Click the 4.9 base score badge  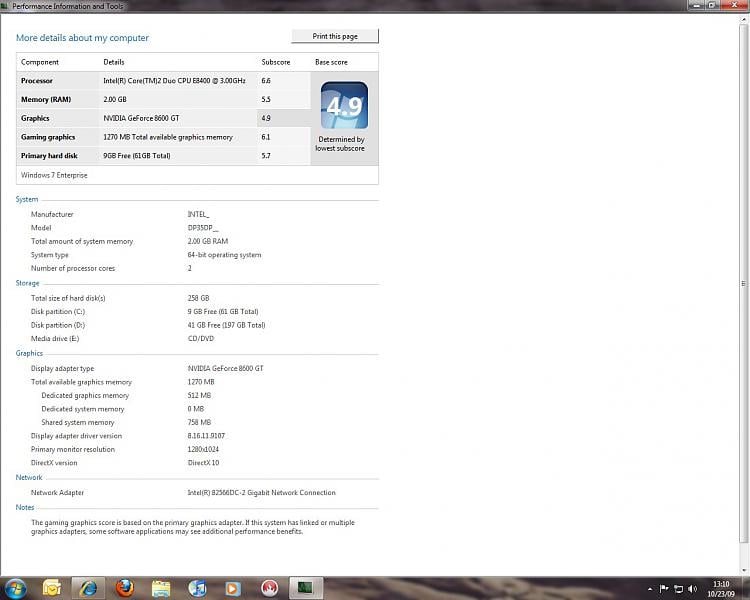pyautogui.click(x=344, y=105)
